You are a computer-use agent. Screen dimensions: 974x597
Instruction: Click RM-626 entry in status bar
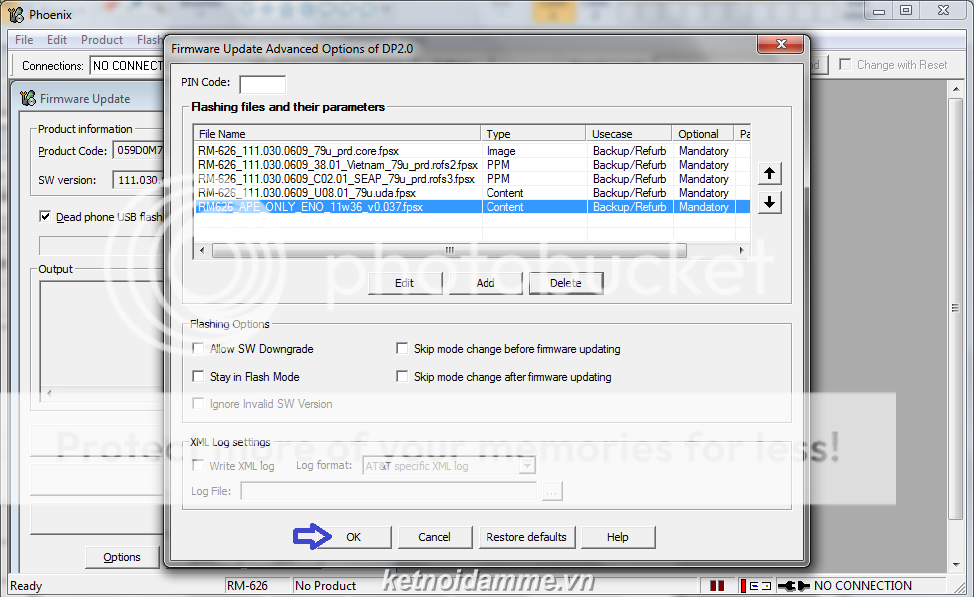coord(247,586)
